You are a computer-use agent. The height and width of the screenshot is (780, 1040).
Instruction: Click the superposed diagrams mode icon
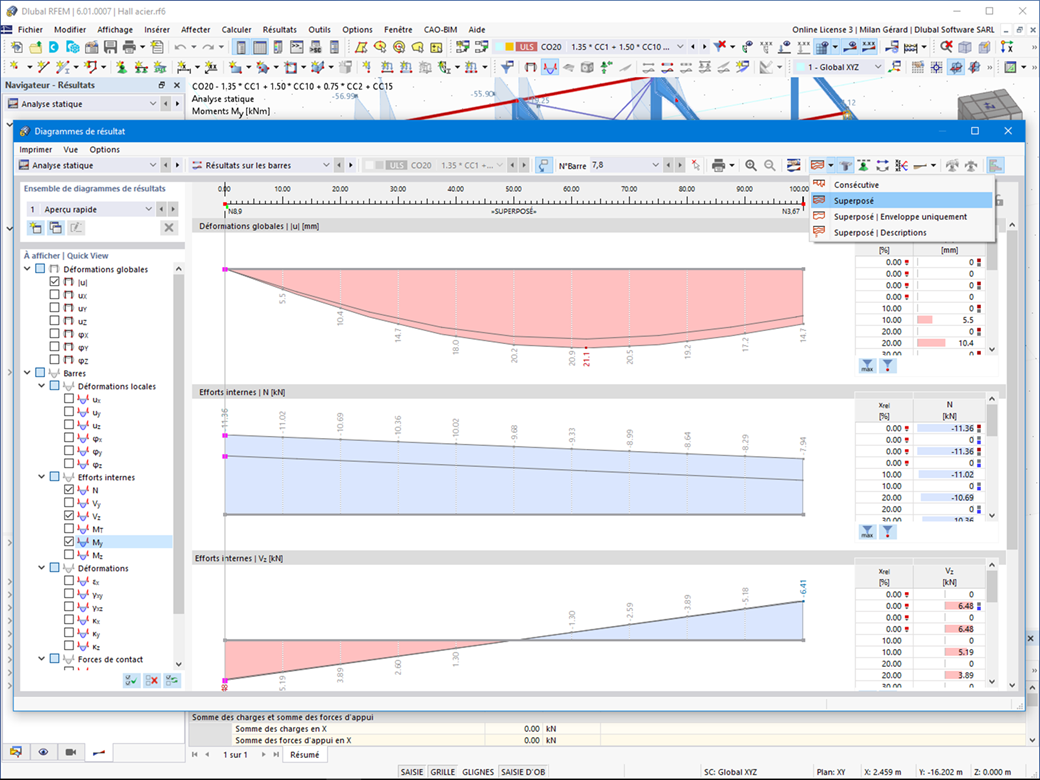[817, 165]
